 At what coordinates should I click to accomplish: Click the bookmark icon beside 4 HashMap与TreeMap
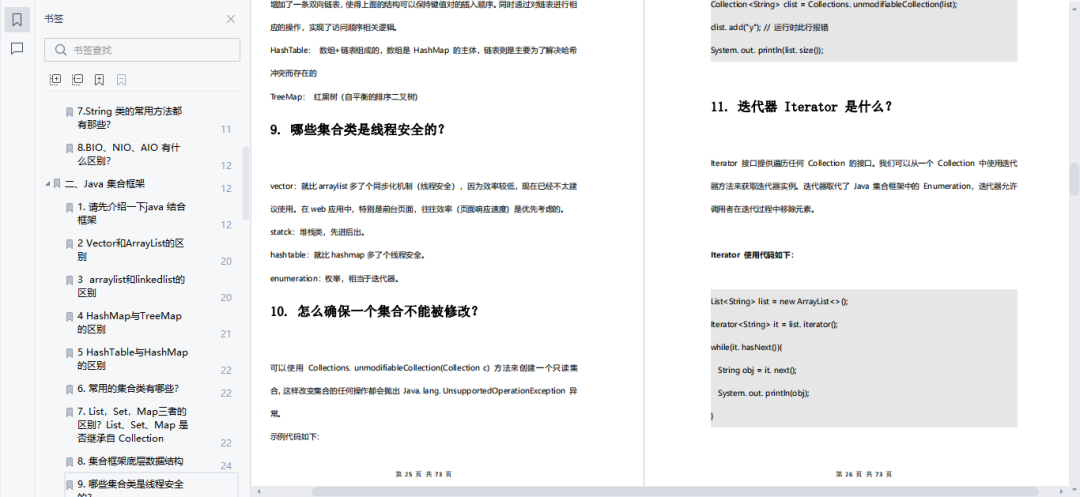click(70, 317)
